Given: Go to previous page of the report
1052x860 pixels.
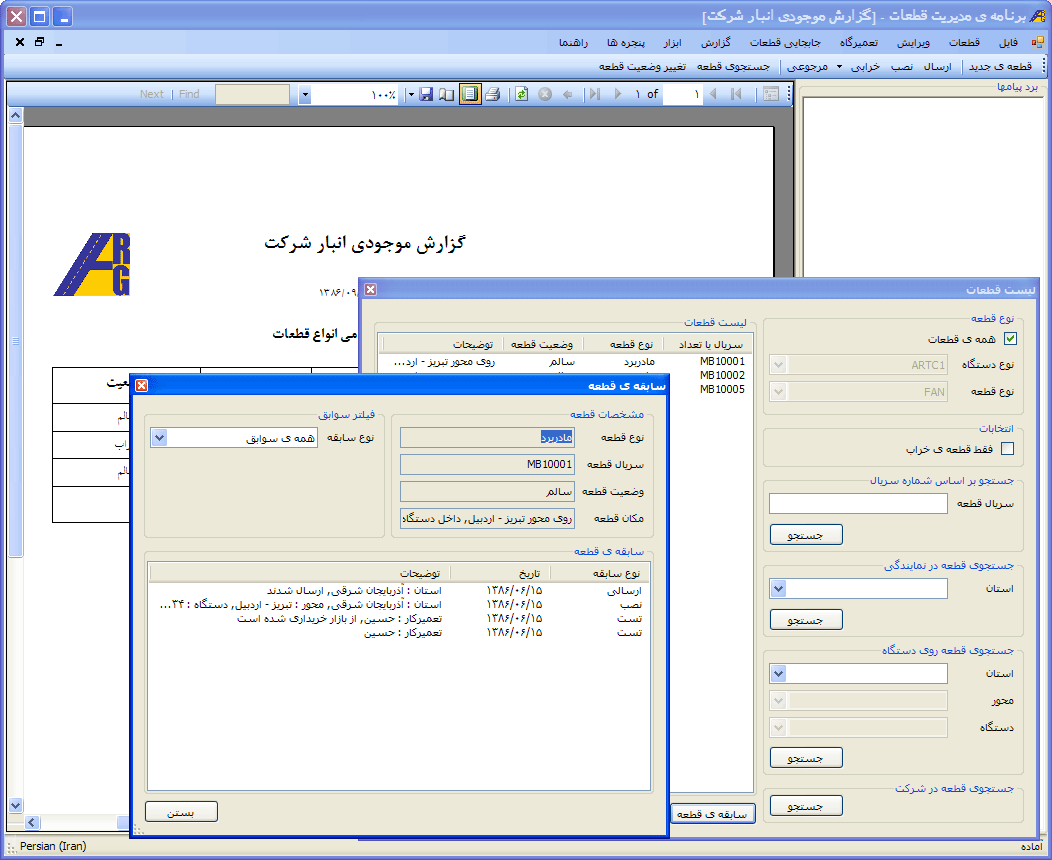Looking at the screenshot, I should tap(713, 95).
